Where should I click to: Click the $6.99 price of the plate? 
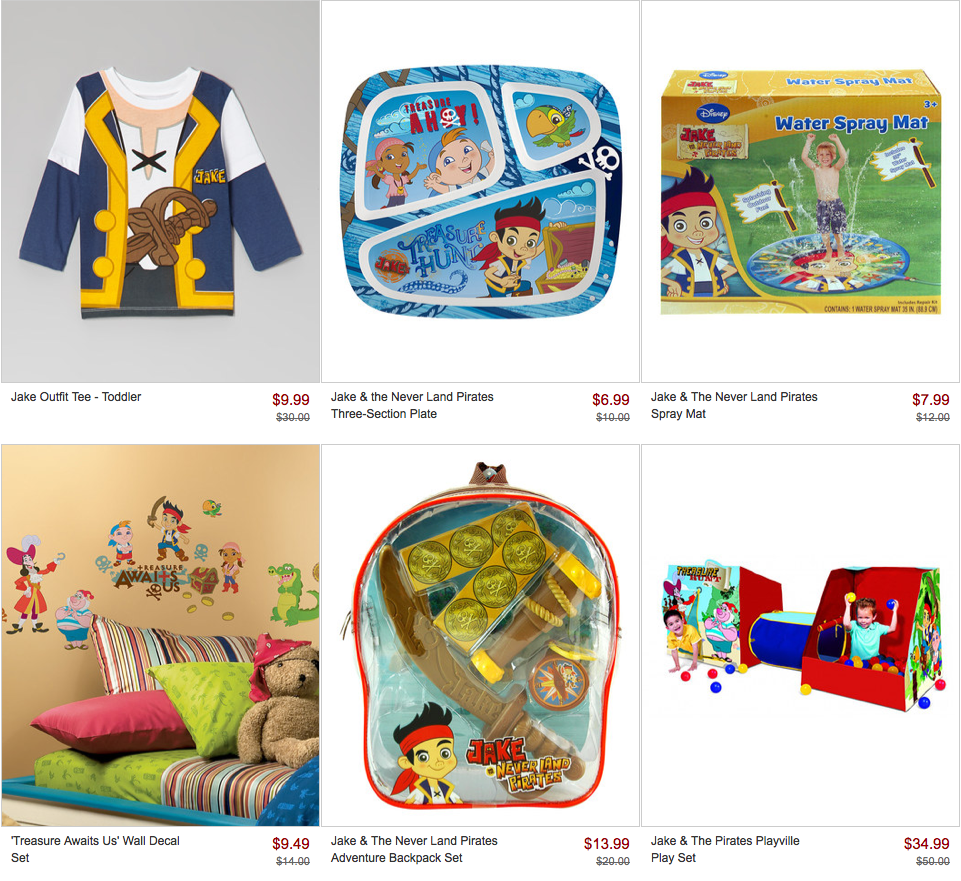click(x=611, y=400)
